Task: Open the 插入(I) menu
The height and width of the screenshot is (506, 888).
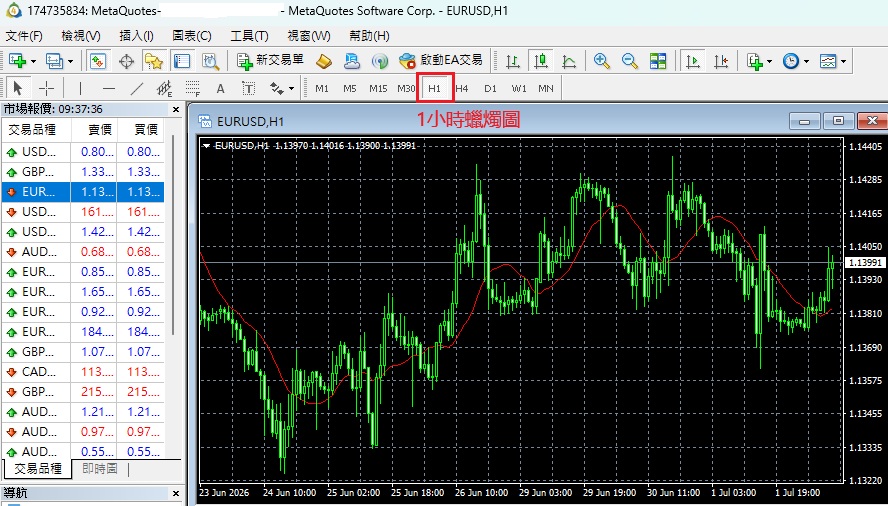Action: click(136, 36)
